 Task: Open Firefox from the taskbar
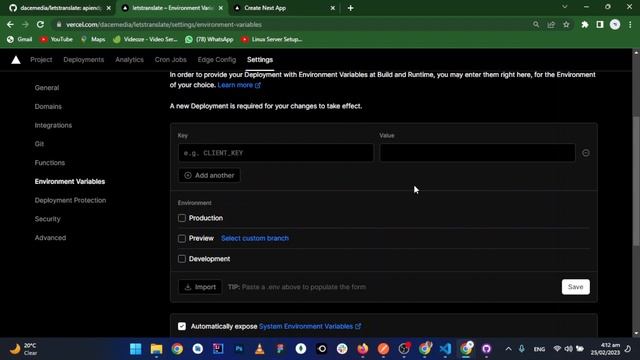[362, 349]
